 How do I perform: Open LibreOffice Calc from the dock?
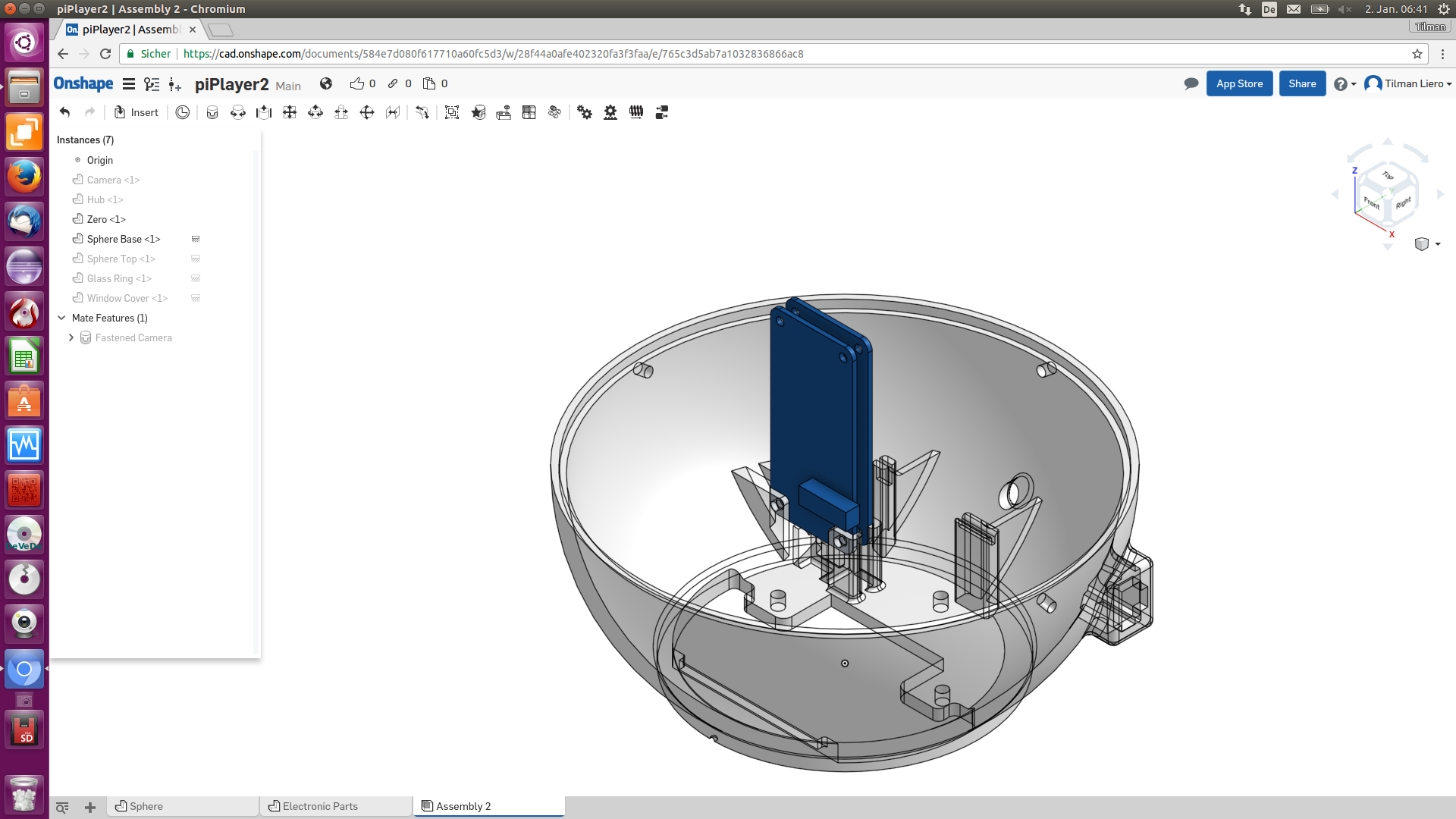[24, 356]
